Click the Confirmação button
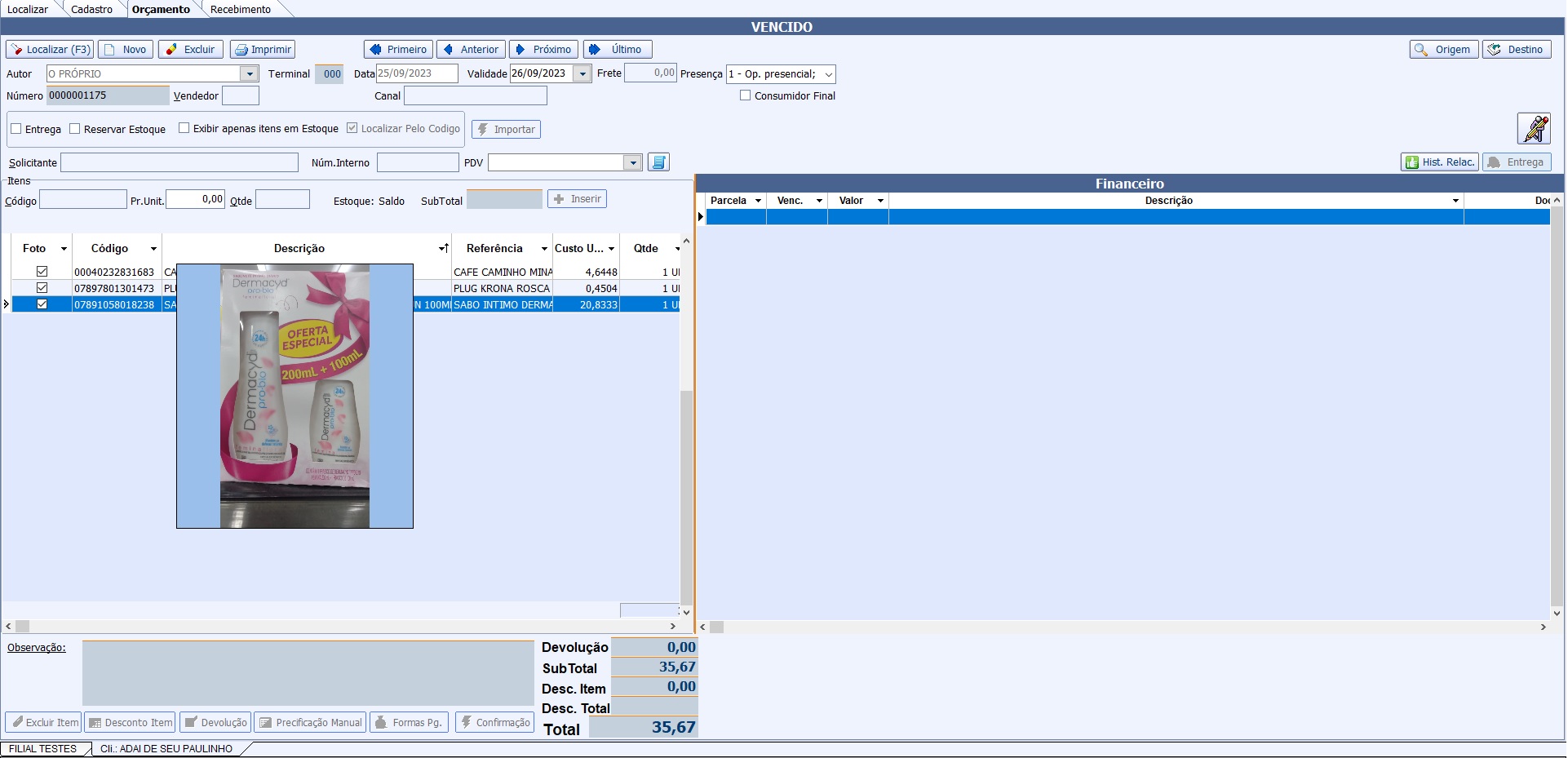The width and height of the screenshot is (1568, 758). click(494, 723)
